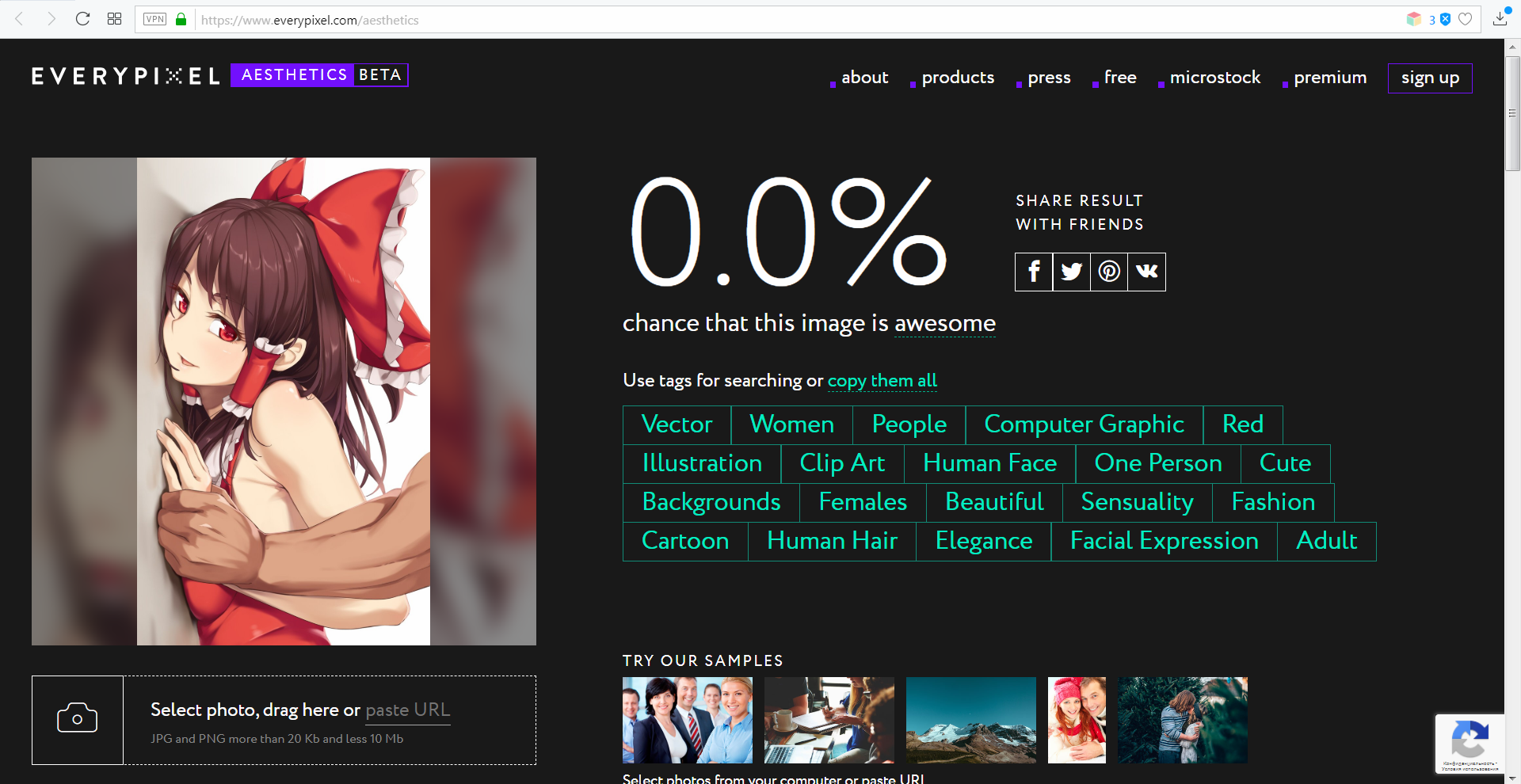The height and width of the screenshot is (784, 1521).
Task: Share result on Facebook
Action: tap(1034, 272)
